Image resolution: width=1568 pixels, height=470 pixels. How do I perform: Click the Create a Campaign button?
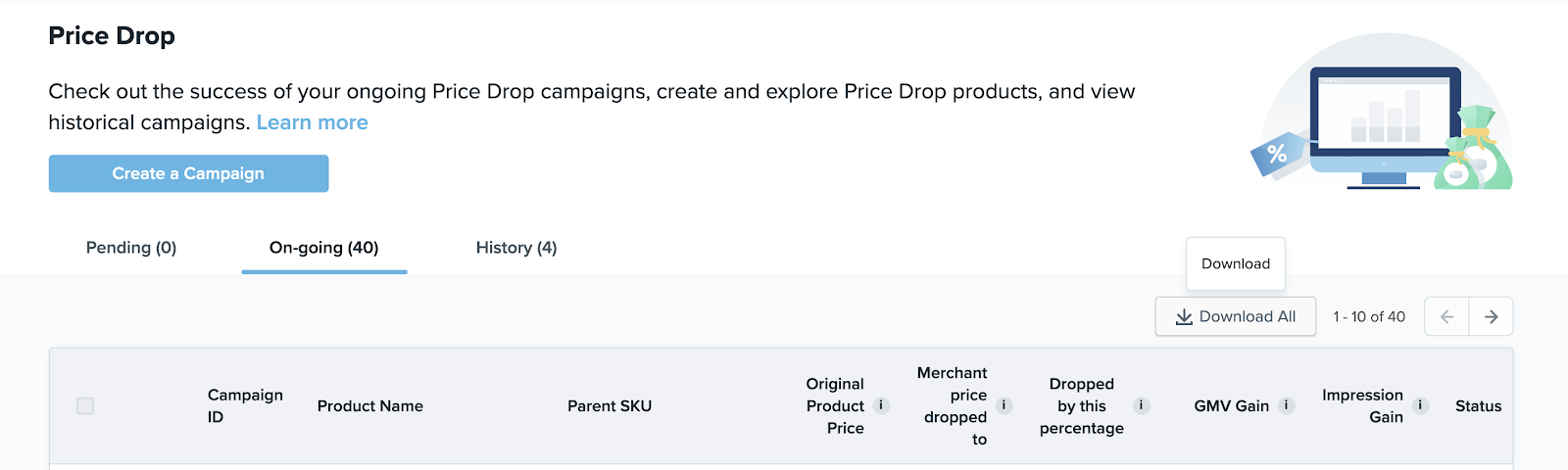pyautogui.click(x=188, y=173)
